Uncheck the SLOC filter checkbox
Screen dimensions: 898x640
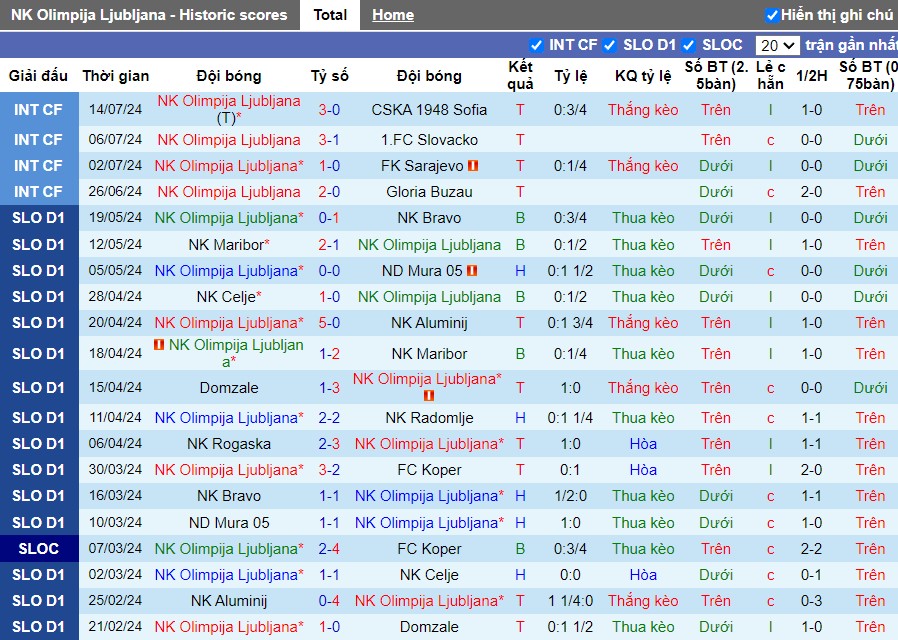689,45
